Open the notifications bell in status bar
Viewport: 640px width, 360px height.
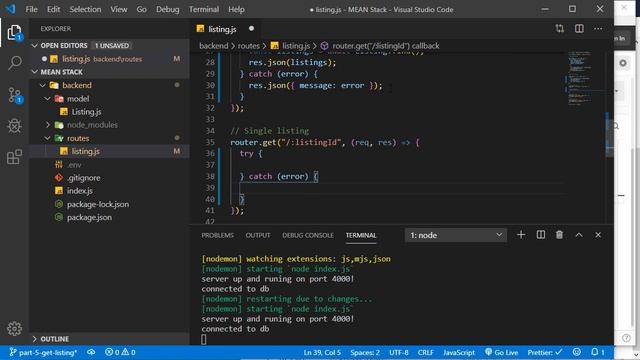597,352
